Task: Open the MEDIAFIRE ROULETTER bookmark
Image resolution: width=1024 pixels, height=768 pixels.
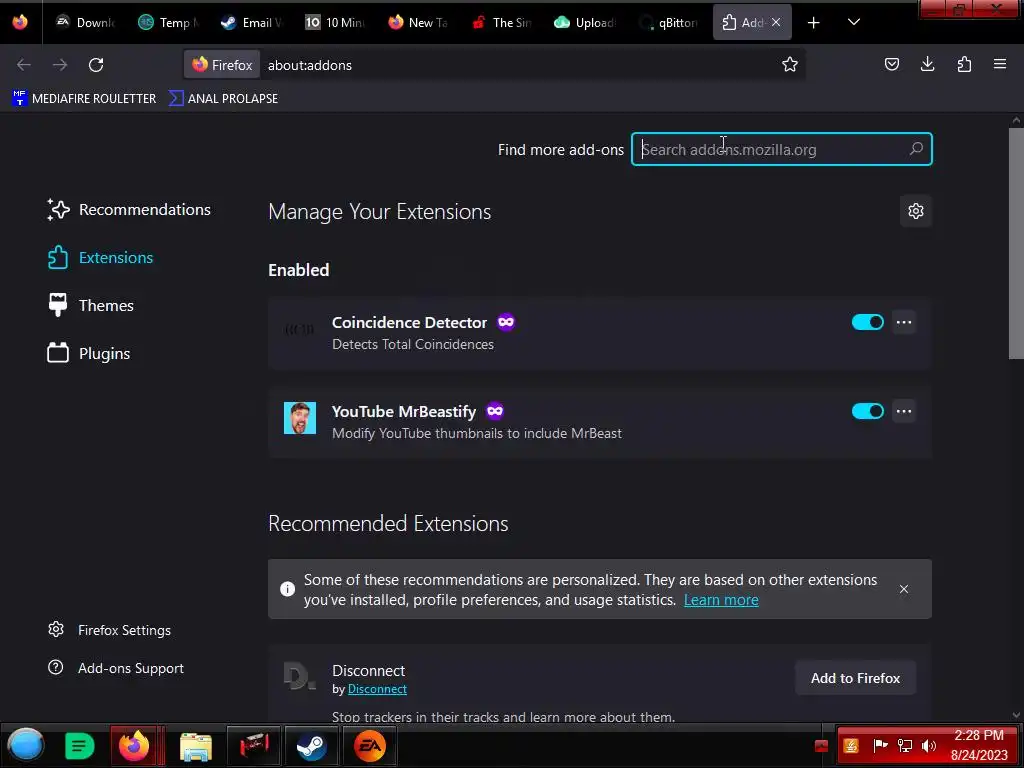Action: pyautogui.click(x=85, y=99)
